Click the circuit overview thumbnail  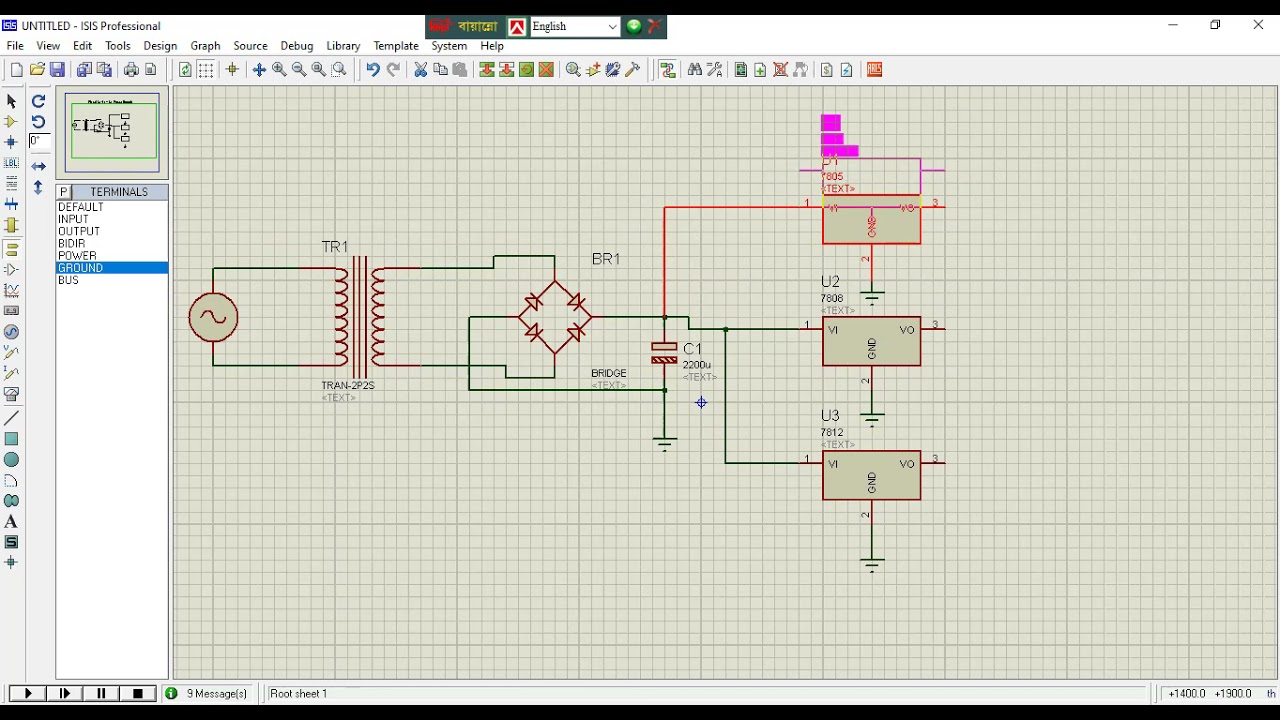112,132
